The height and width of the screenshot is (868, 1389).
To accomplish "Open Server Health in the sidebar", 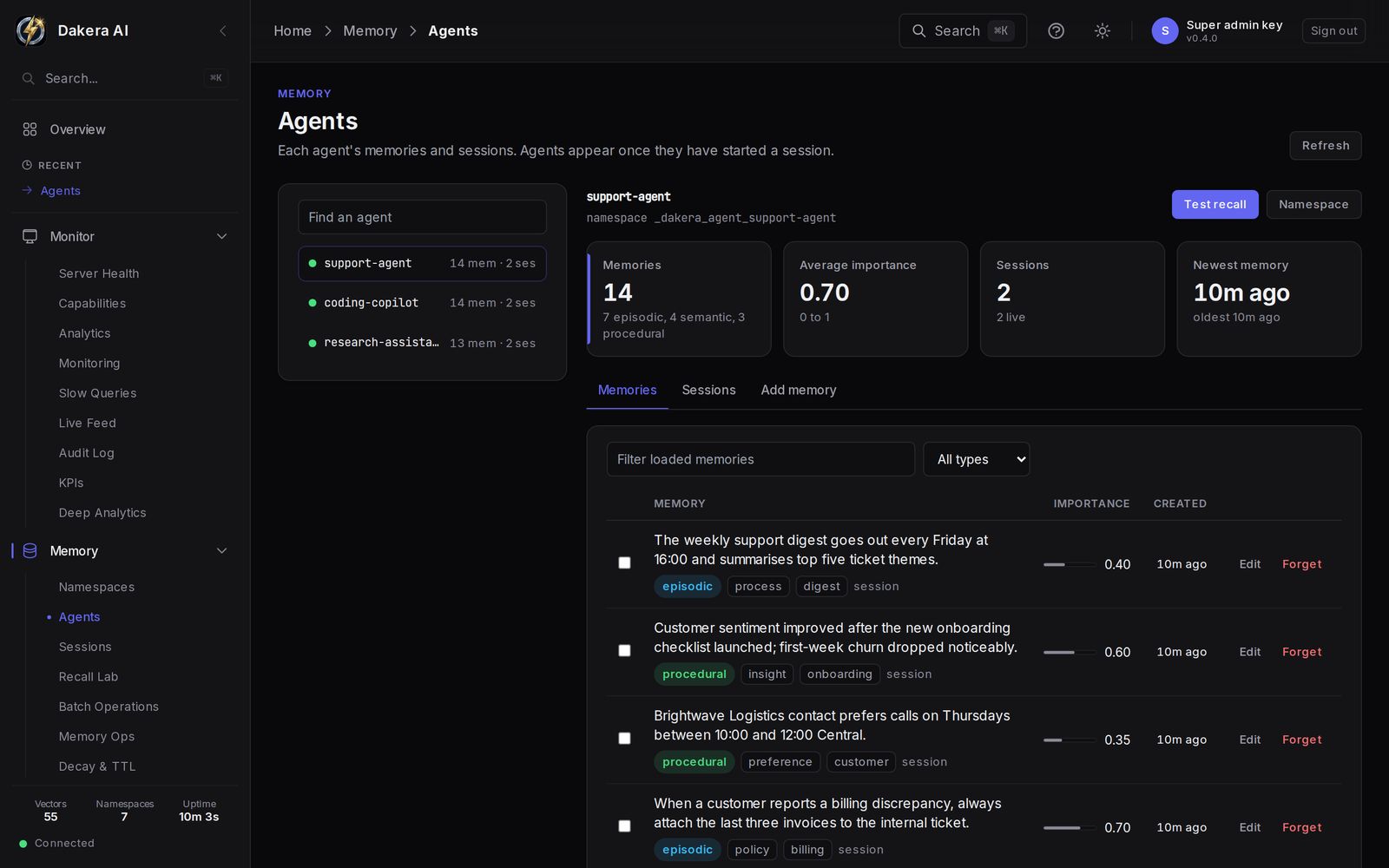I will click(x=99, y=273).
